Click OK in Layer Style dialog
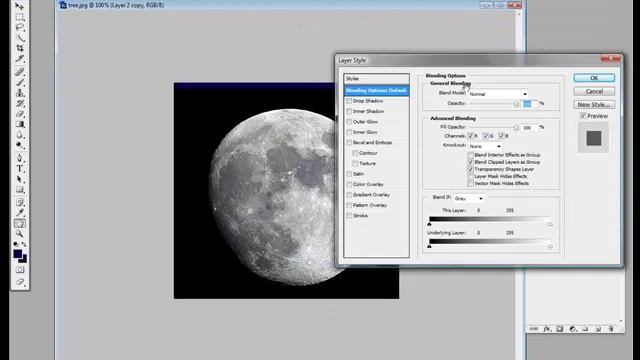Image resolution: width=640 pixels, height=360 pixels. point(594,78)
